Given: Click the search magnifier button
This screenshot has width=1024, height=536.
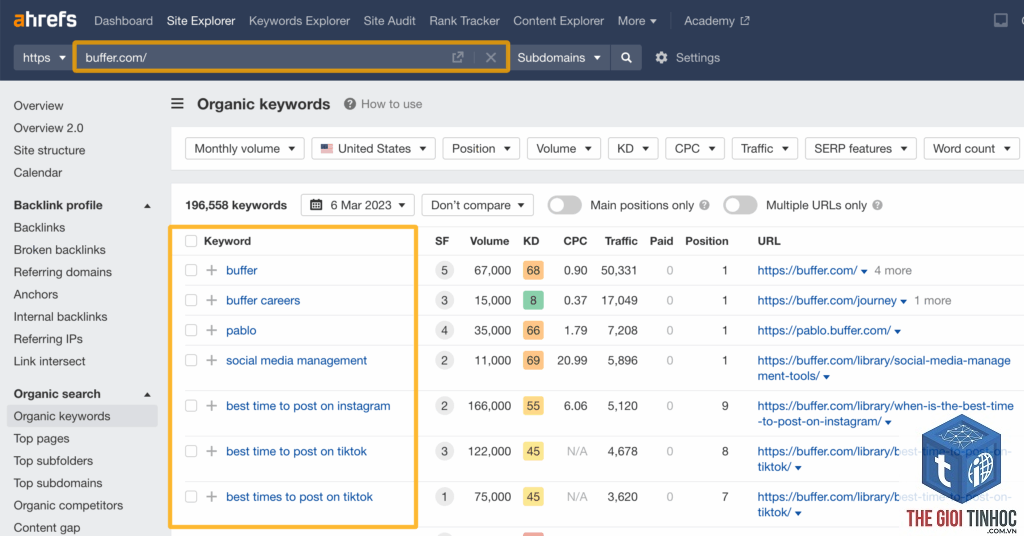Looking at the screenshot, I should click(626, 57).
